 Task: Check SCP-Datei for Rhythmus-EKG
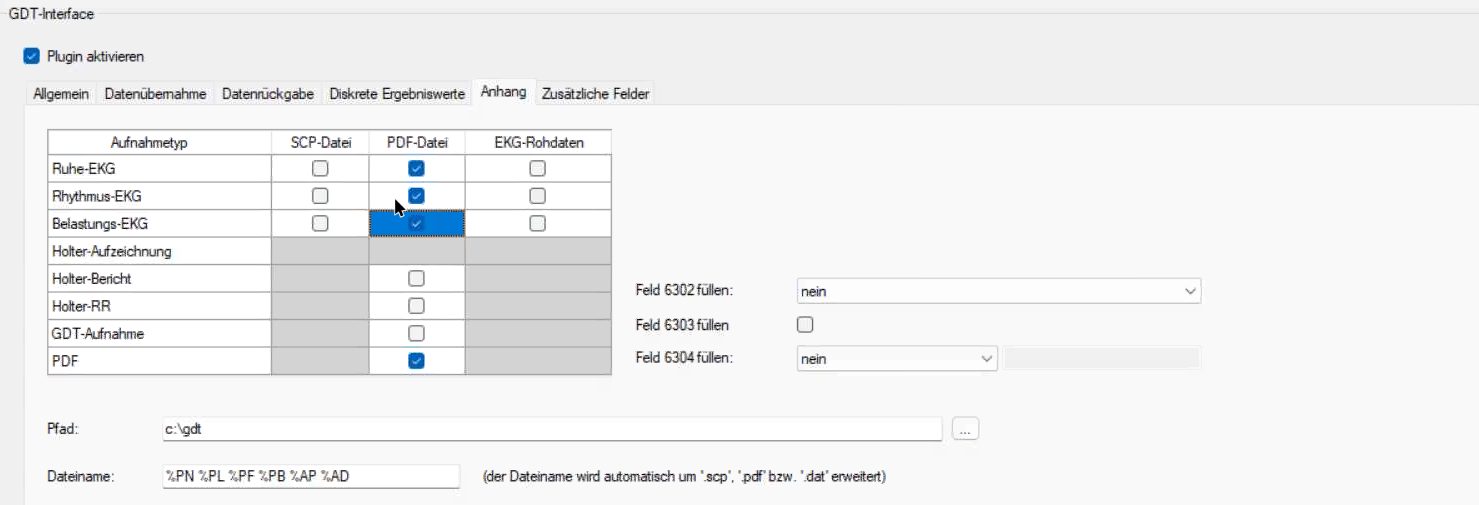pos(320,196)
